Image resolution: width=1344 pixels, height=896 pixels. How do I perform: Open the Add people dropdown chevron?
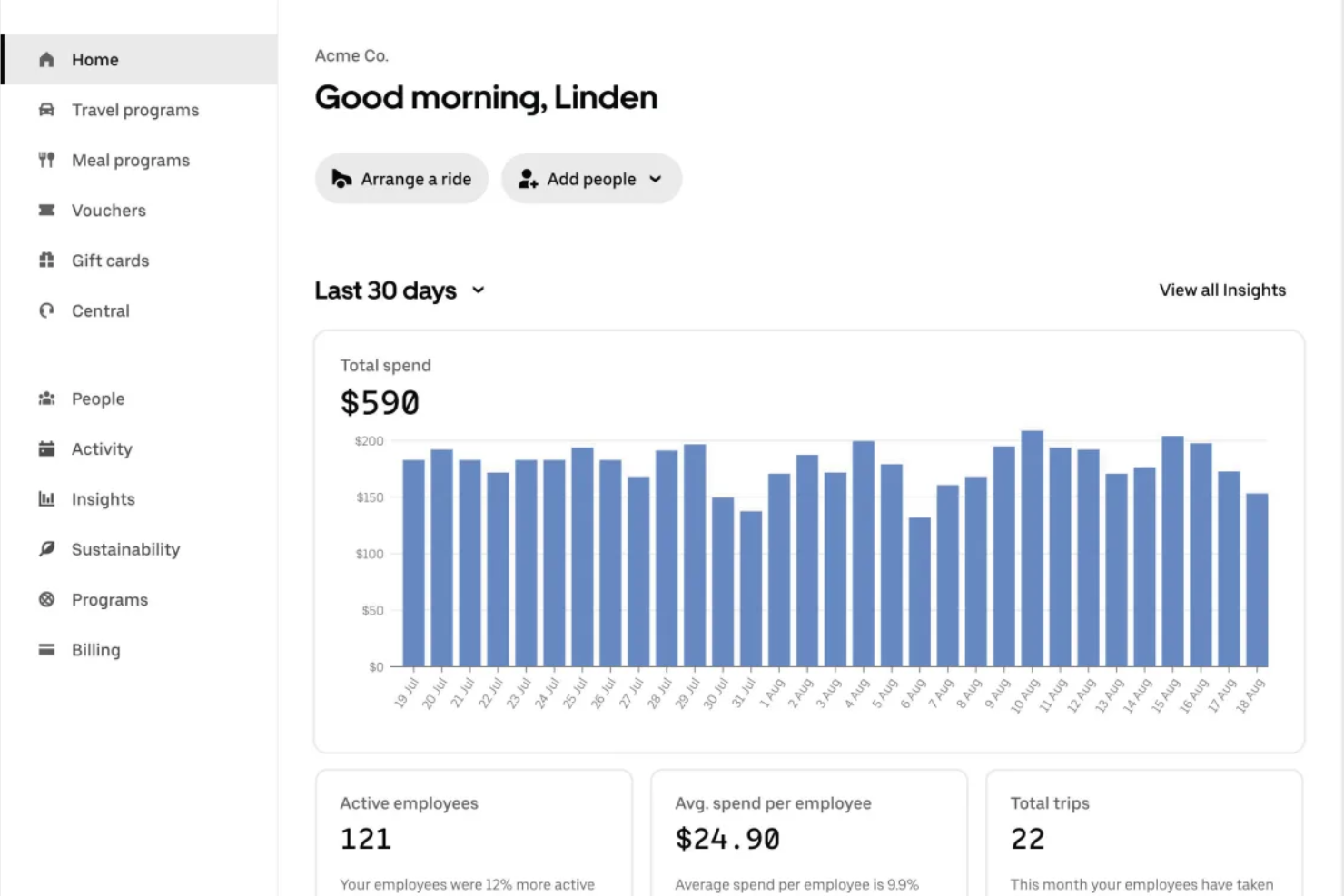click(x=656, y=179)
